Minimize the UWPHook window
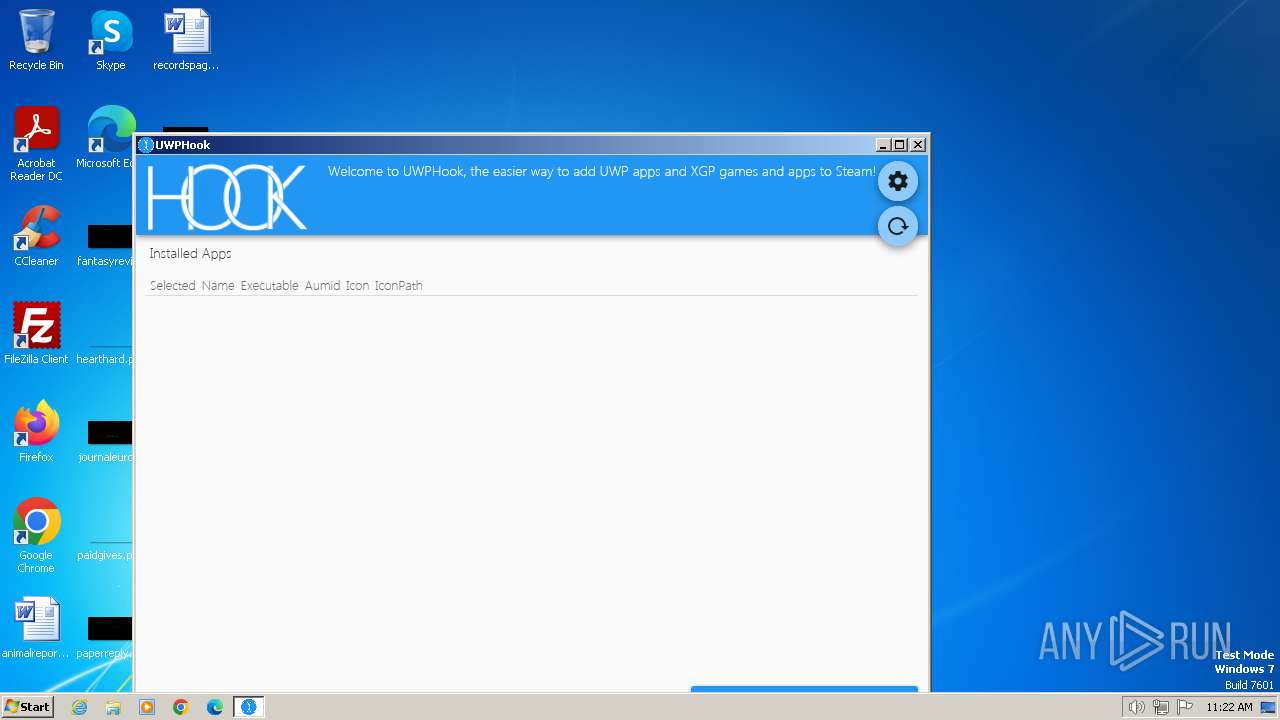1280x720 pixels. pyautogui.click(x=883, y=145)
